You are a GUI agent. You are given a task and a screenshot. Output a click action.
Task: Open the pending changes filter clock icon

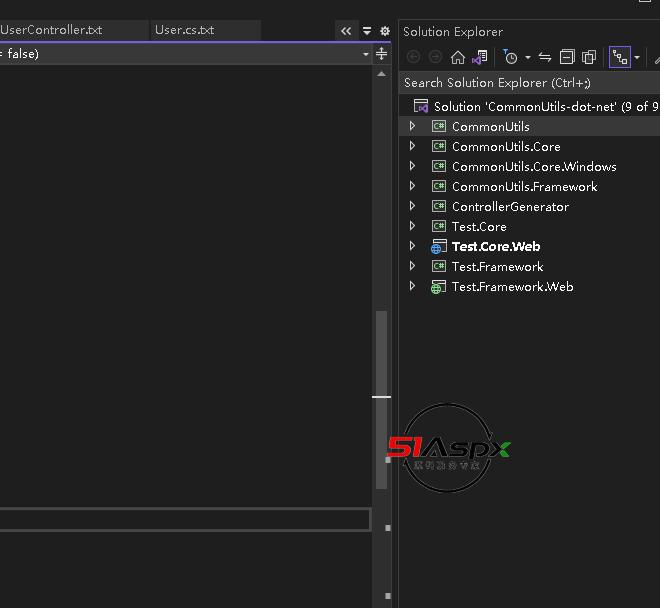(510, 57)
